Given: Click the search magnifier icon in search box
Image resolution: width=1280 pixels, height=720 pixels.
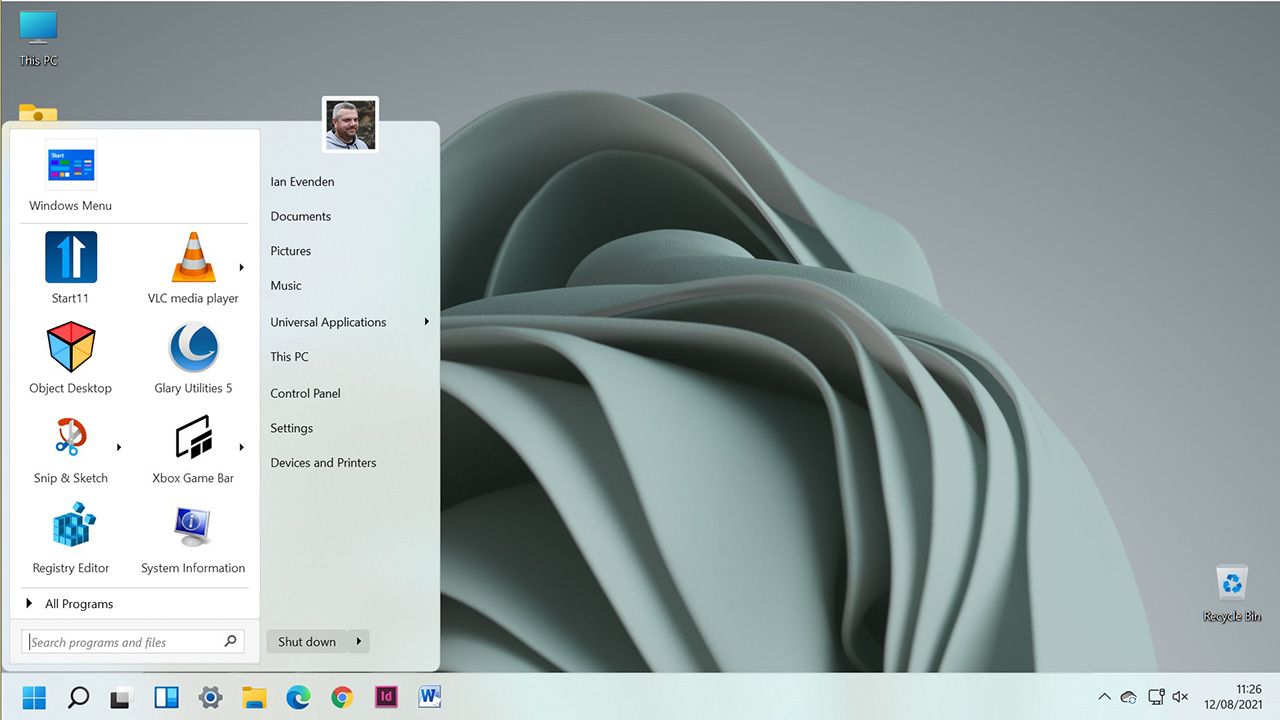Looking at the screenshot, I should [230, 641].
